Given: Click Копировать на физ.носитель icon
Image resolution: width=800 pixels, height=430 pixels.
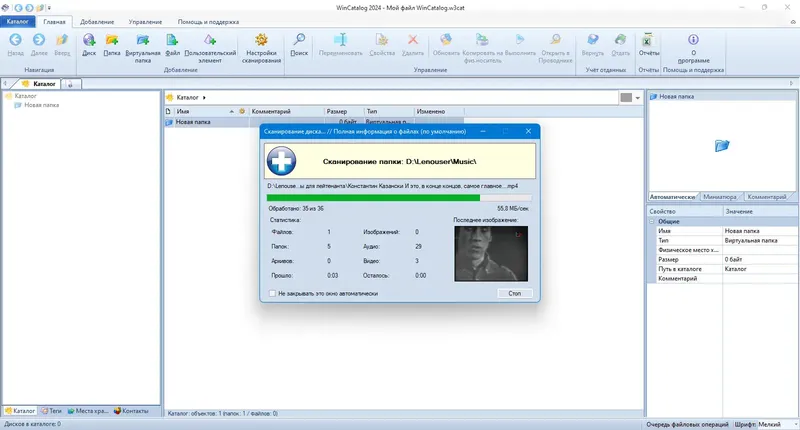Looking at the screenshot, I should [x=482, y=40].
